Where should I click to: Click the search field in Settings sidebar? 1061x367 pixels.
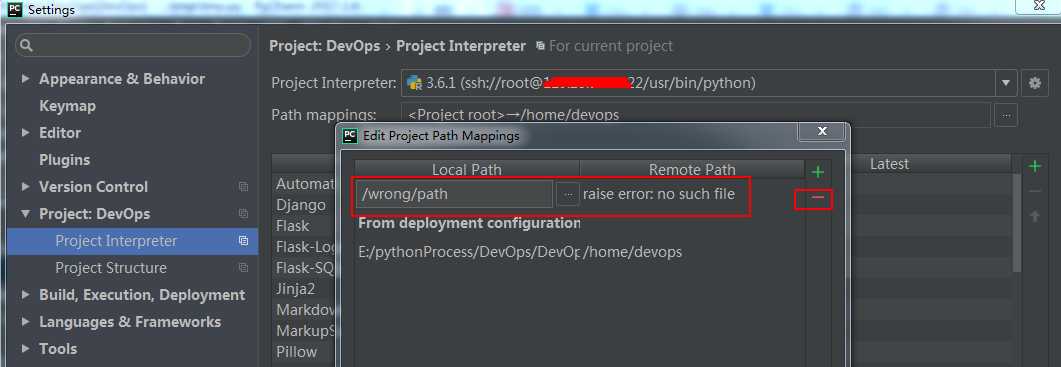[133, 45]
